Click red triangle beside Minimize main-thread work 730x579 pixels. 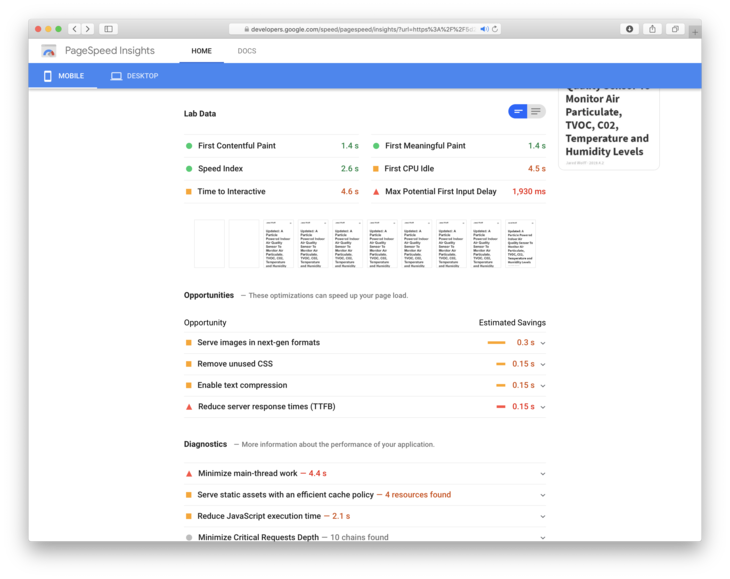pos(189,474)
